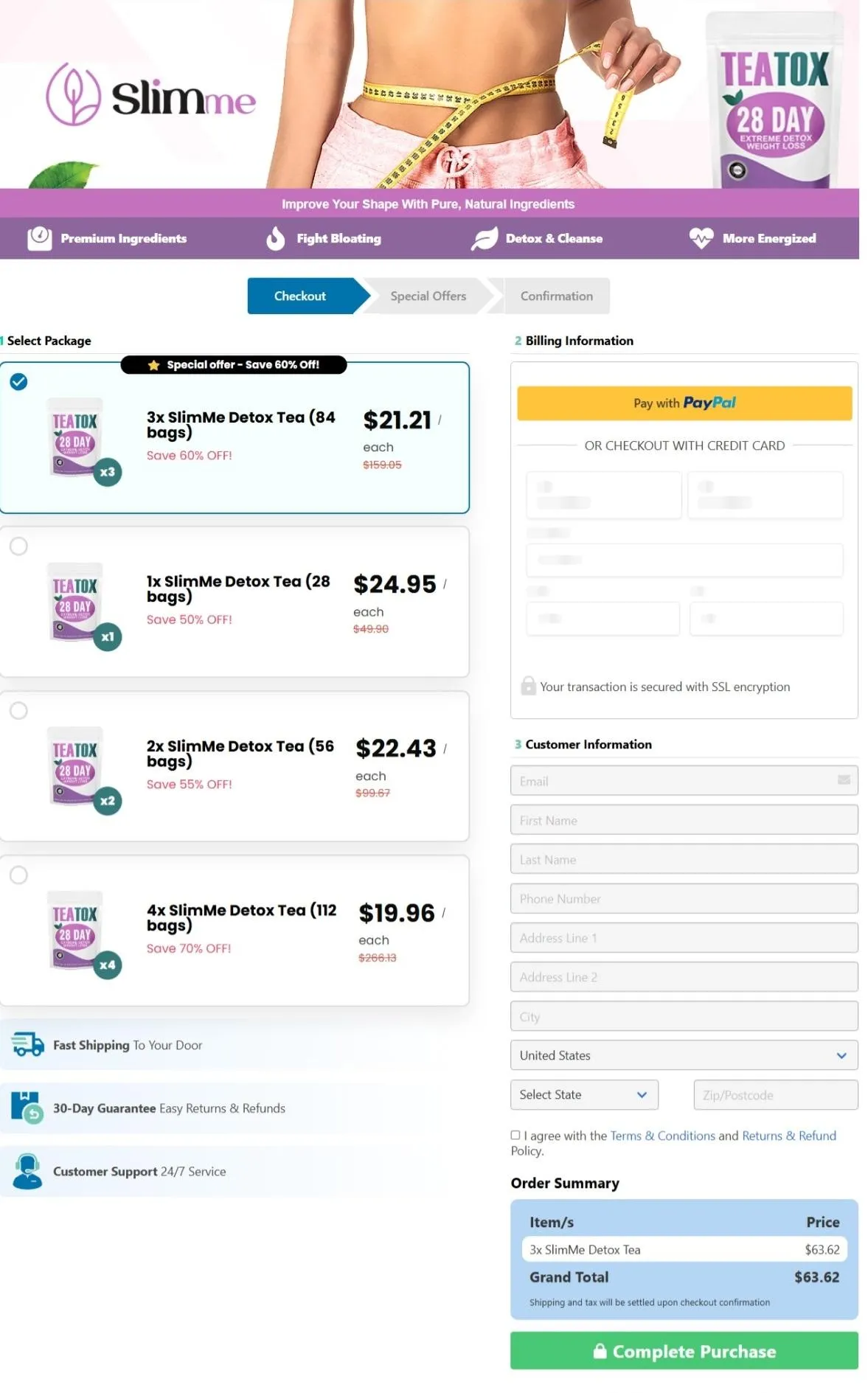868x1393 pixels.
Task: Enable the Terms & Conditions agreement checkbox
Action: coord(515,1135)
